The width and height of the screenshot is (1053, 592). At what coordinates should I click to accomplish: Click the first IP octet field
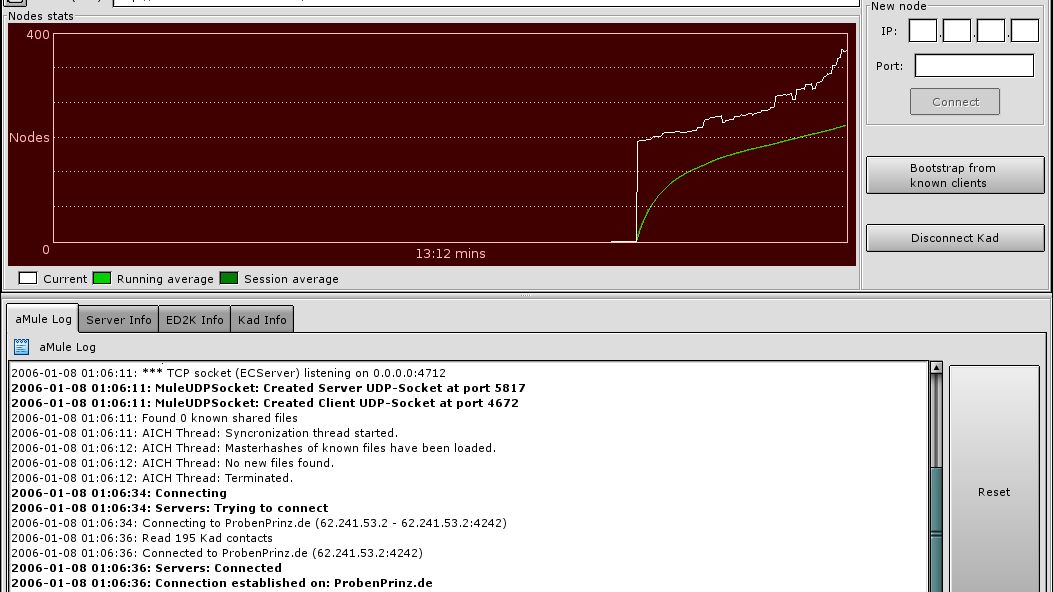[923, 31]
